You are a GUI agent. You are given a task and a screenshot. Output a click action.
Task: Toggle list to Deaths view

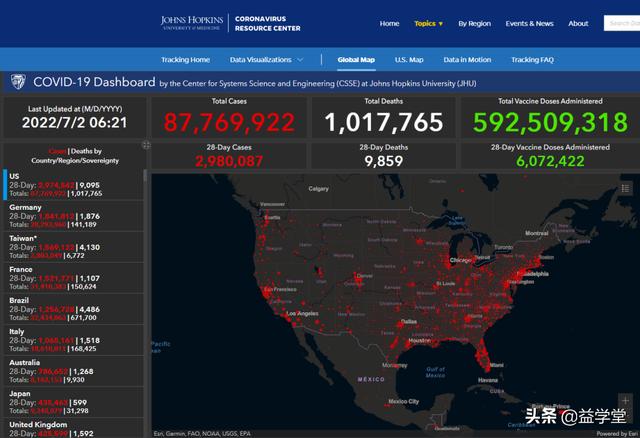(x=86, y=151)
